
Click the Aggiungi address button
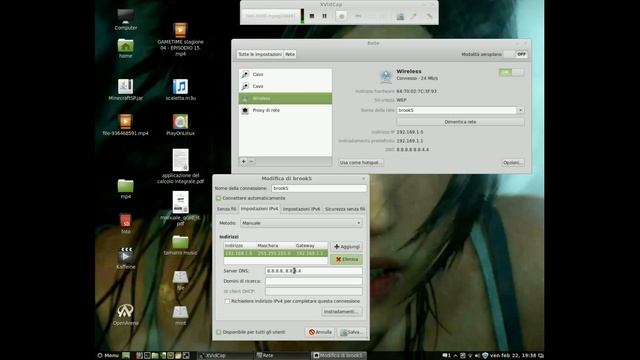(346, 247)
